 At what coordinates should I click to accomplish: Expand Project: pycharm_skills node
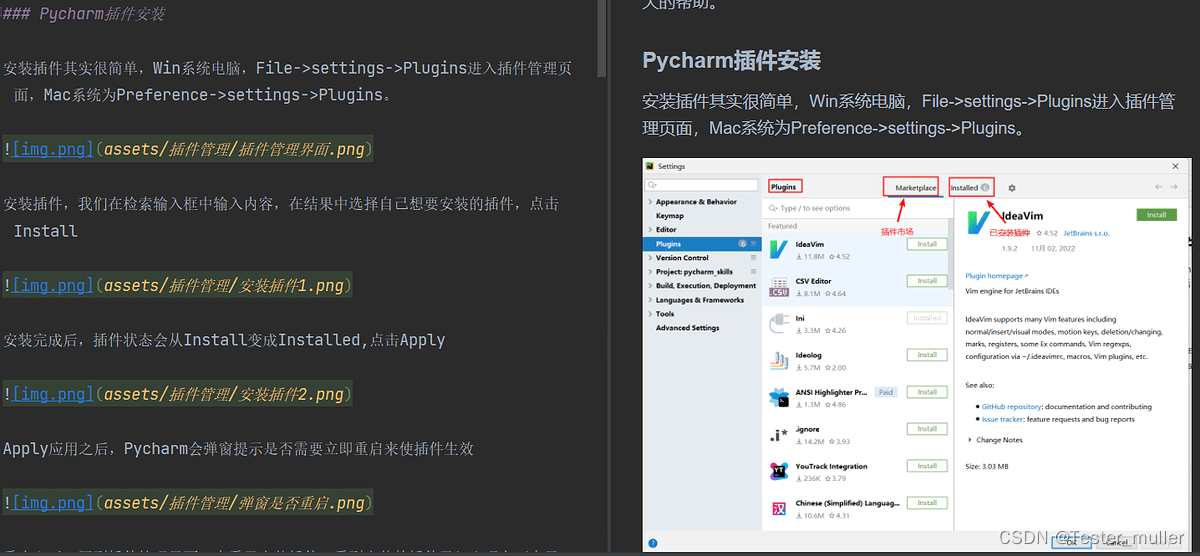click(650, 272)
